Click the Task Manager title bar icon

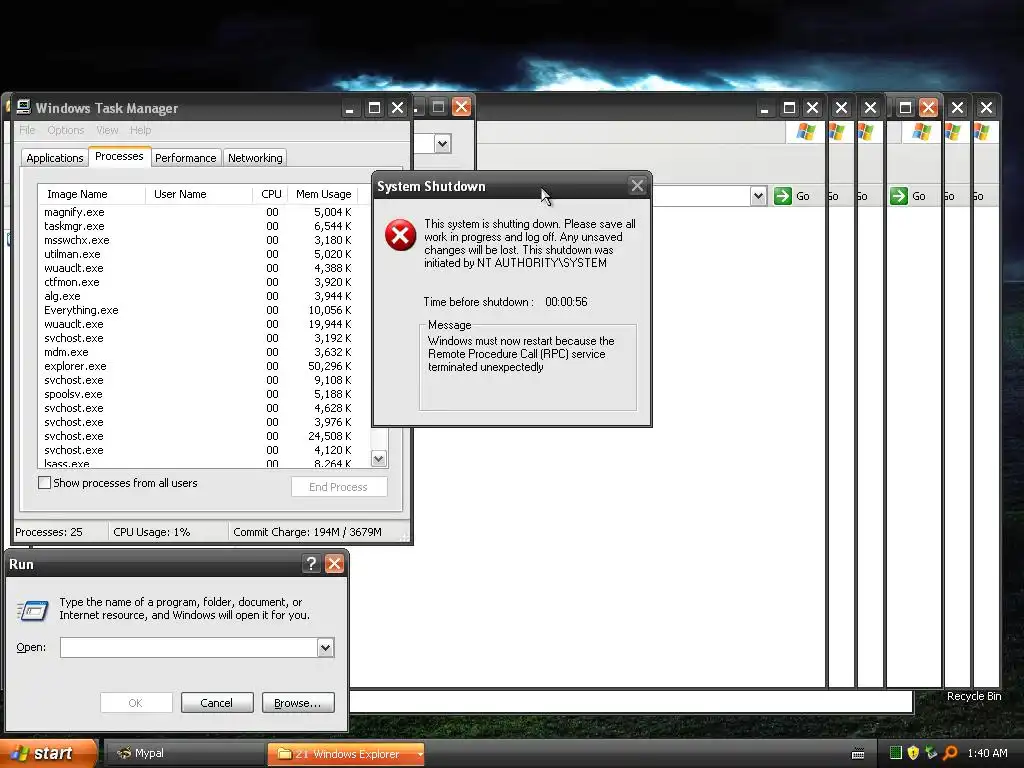click(x=24, y=107)
